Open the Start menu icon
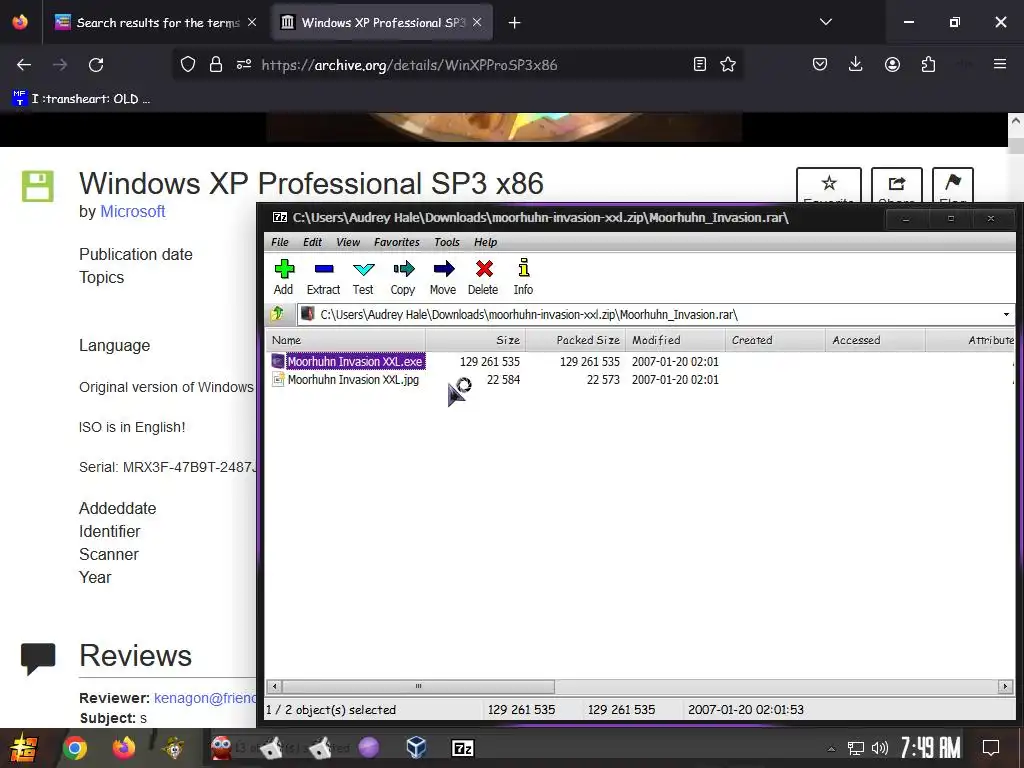 24,747
